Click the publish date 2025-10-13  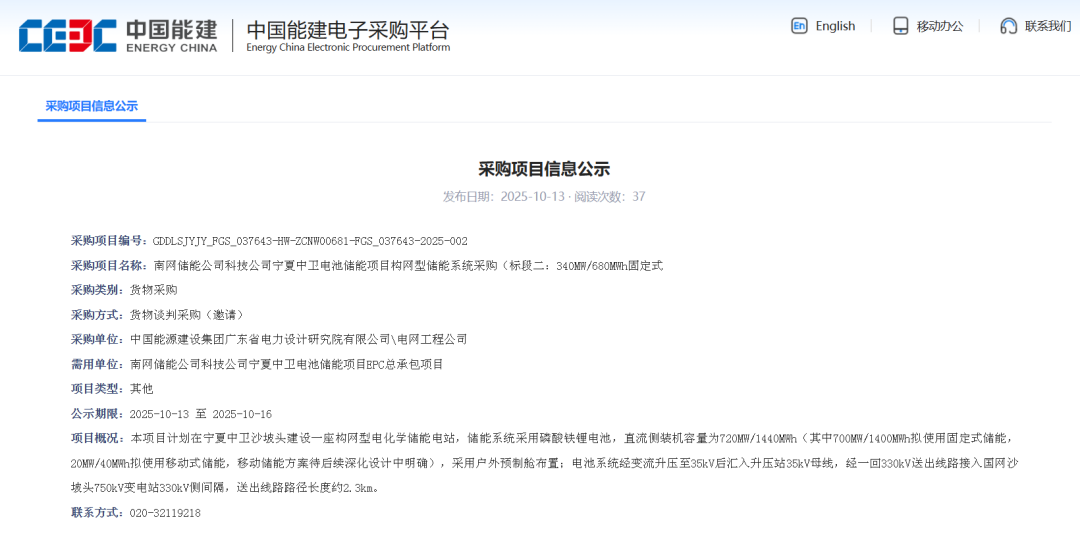[532, 197]
